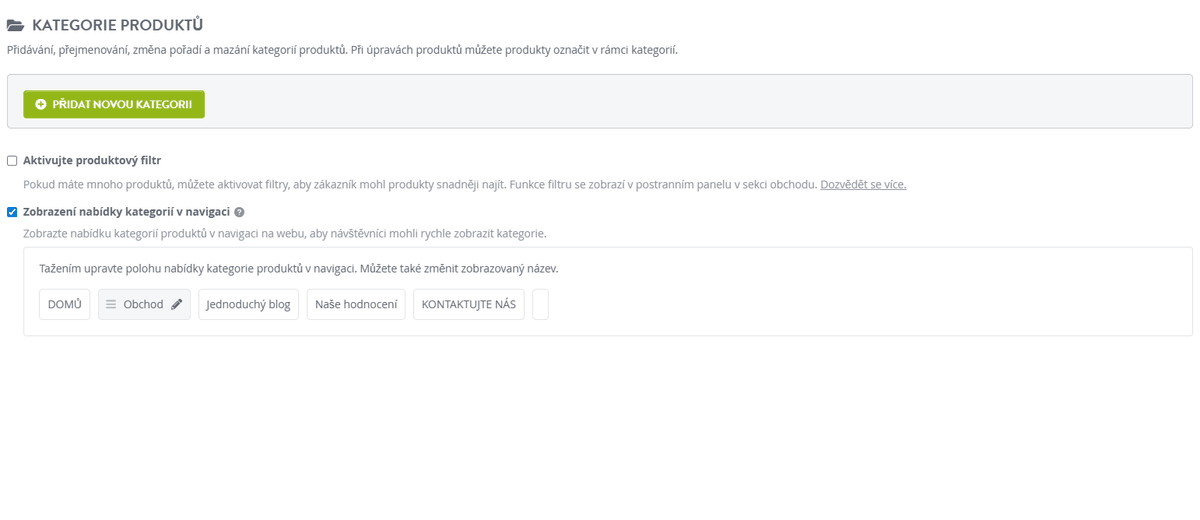Click the plus icon on the add-category button
1200x520 pixels.
click(40, 104)
